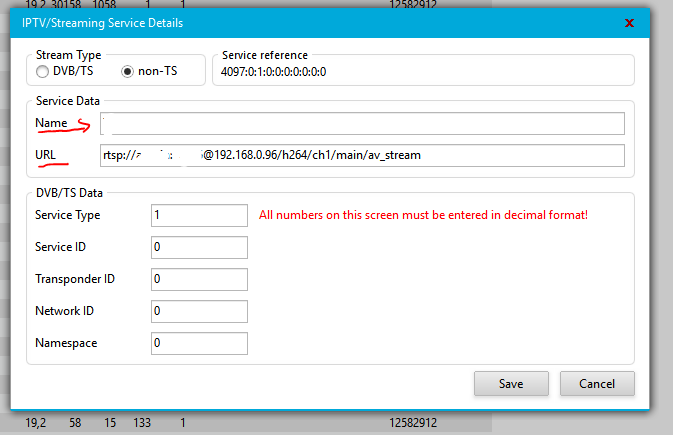
Task: Select the non-TS stream type option
Action: 127,72
